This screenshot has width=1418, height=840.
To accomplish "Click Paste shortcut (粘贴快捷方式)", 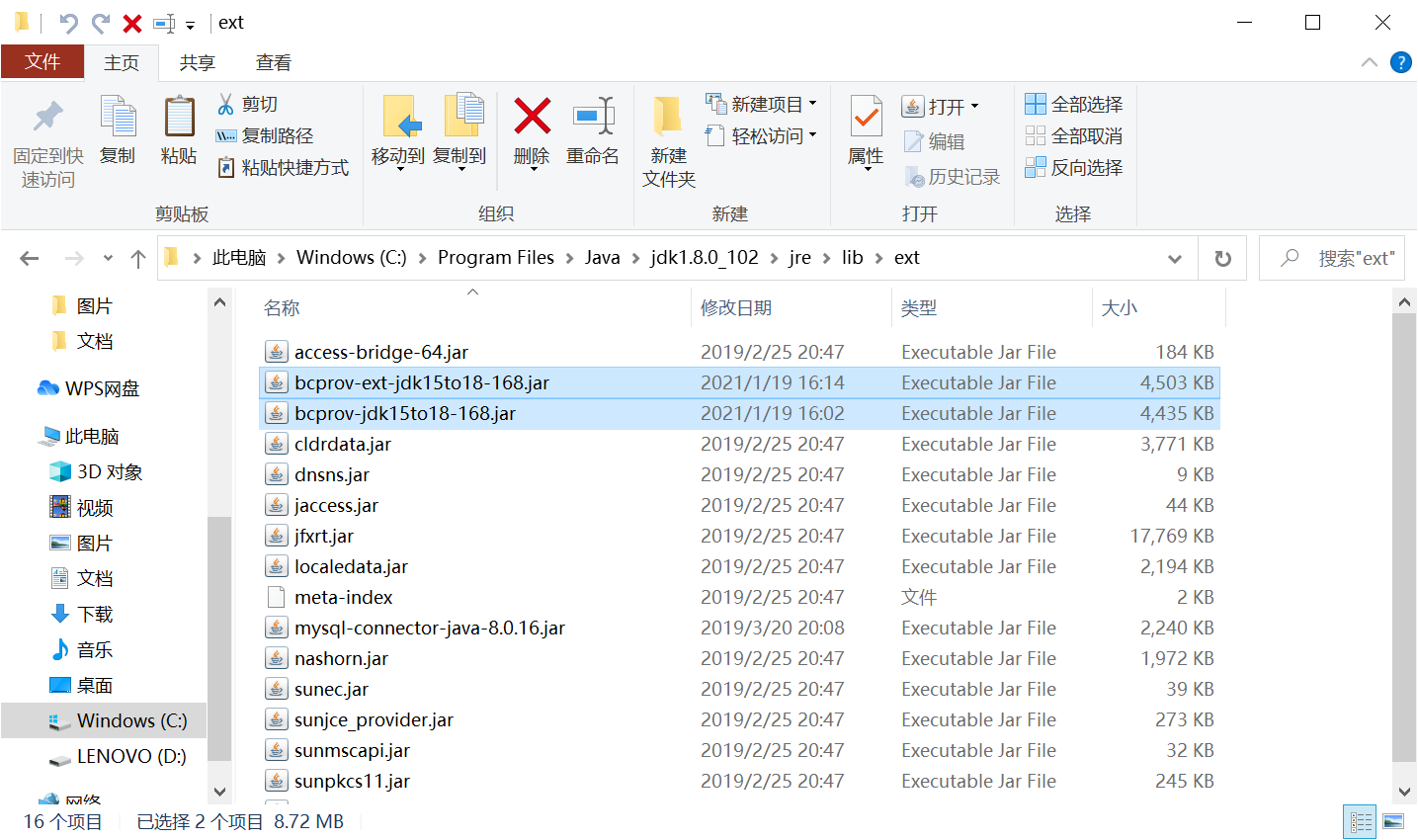I will pos(283,167).
